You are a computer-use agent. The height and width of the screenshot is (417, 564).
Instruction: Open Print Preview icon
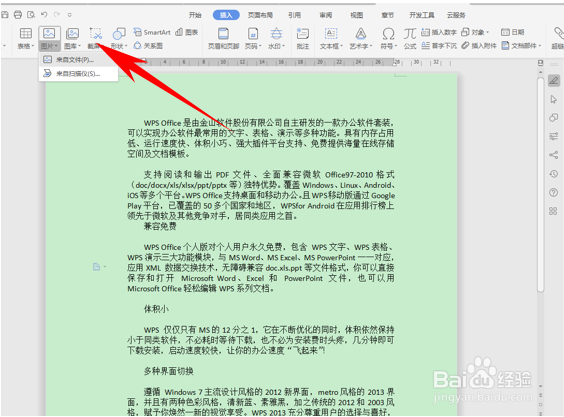click(31, 15)
